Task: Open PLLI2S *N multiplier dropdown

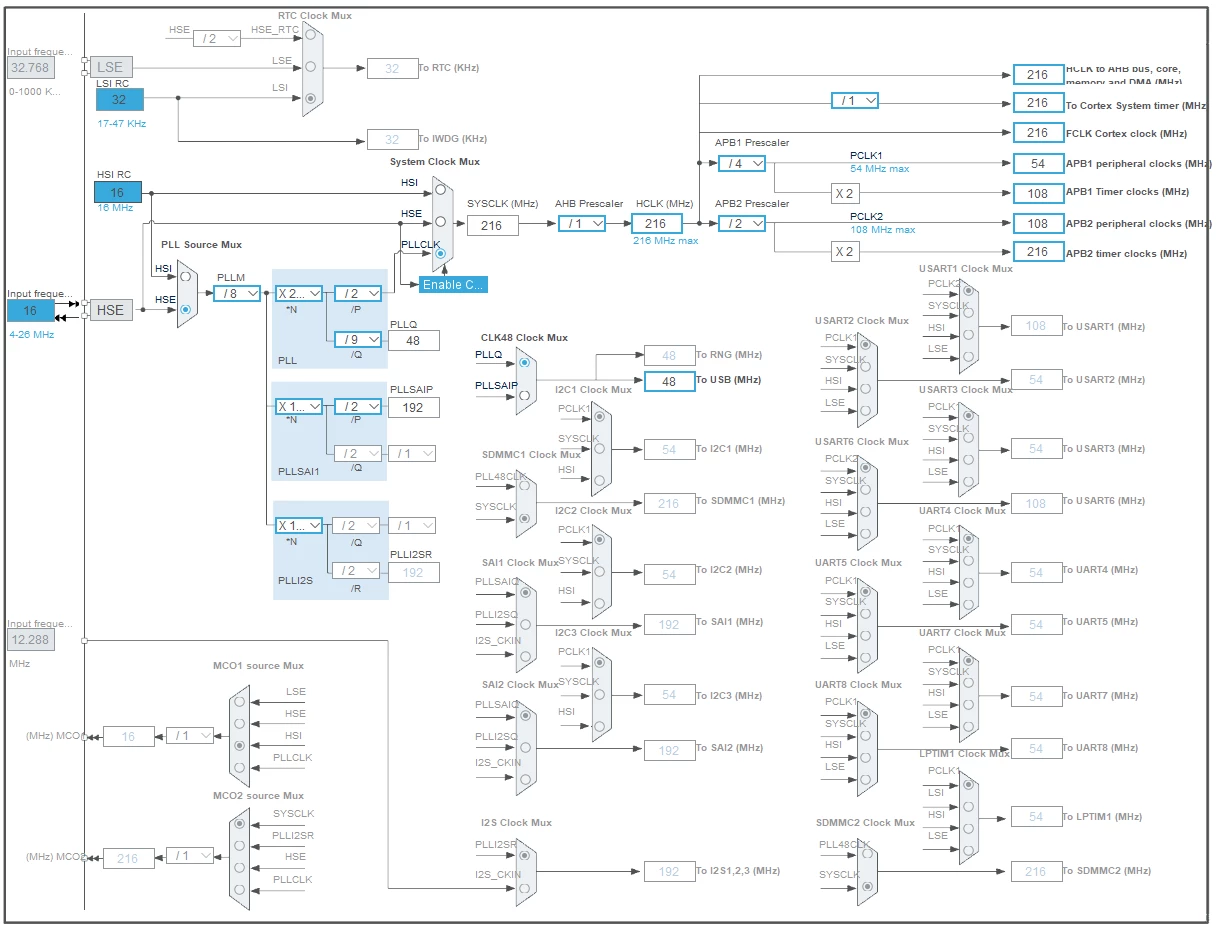Action: click(299, 525)
